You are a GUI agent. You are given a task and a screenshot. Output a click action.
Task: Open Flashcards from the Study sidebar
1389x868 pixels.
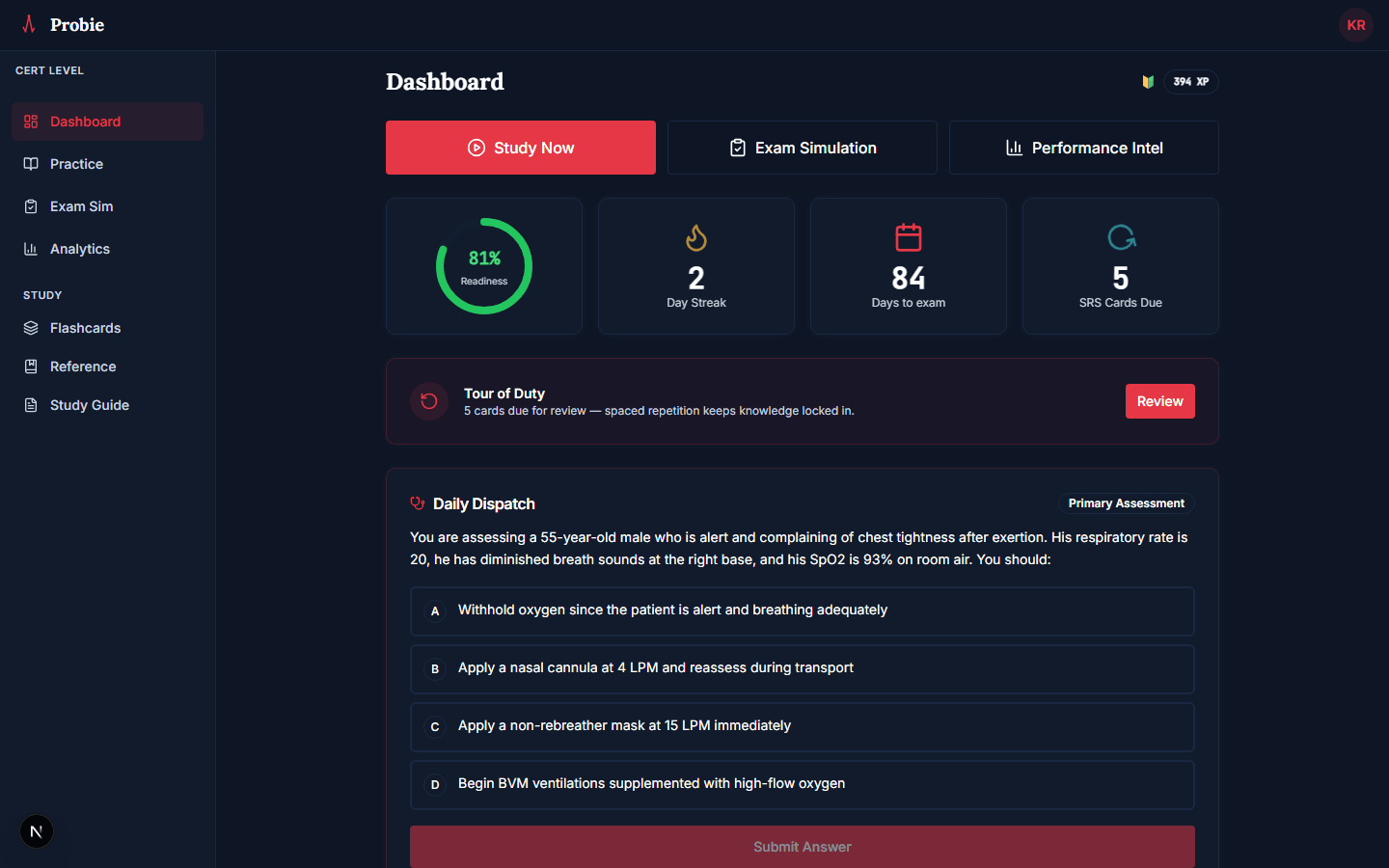pyautogui.click(x=86, y=328)
